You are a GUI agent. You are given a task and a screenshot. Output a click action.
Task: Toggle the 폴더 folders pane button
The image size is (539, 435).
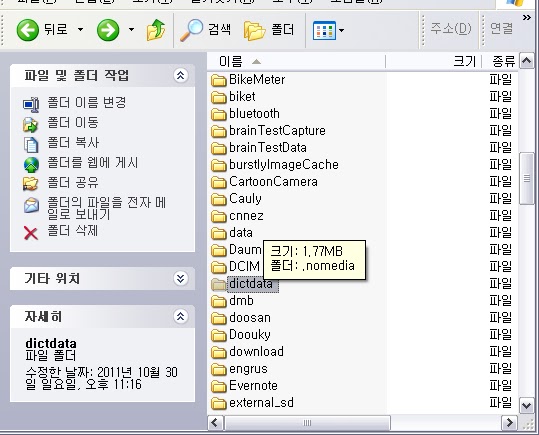click(269, 30)
